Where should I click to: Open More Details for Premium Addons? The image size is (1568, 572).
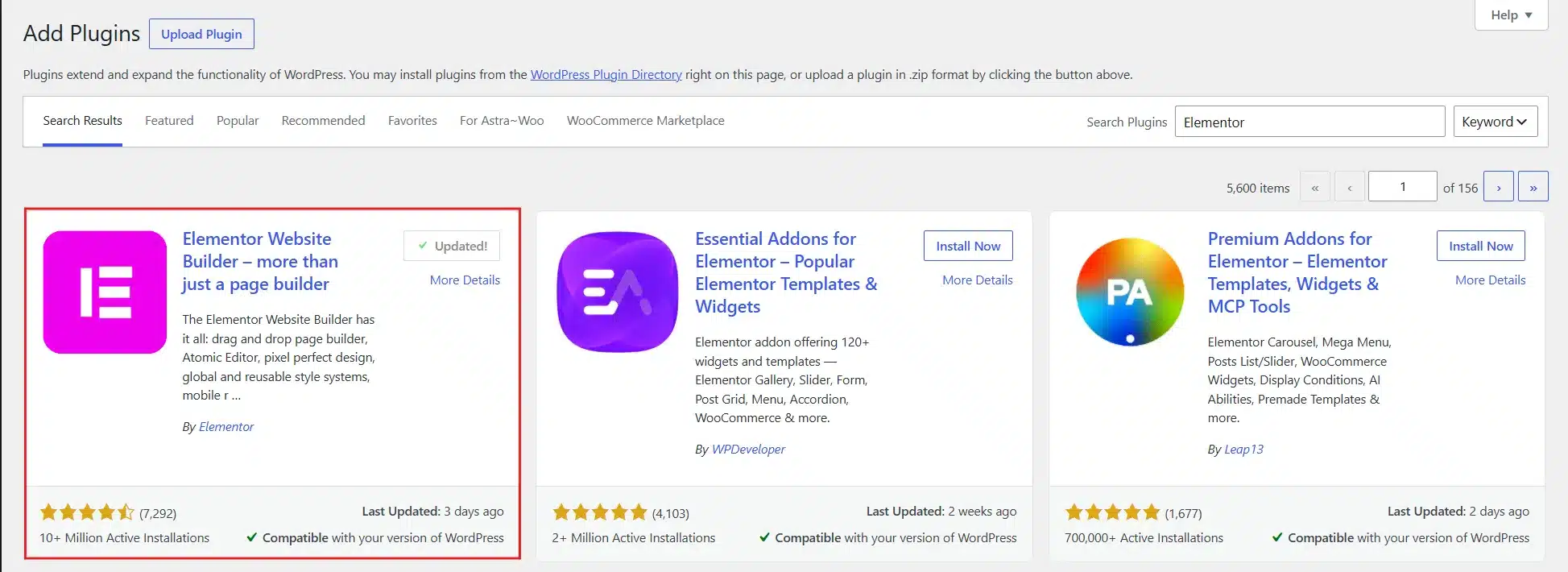click(1490, 280)
